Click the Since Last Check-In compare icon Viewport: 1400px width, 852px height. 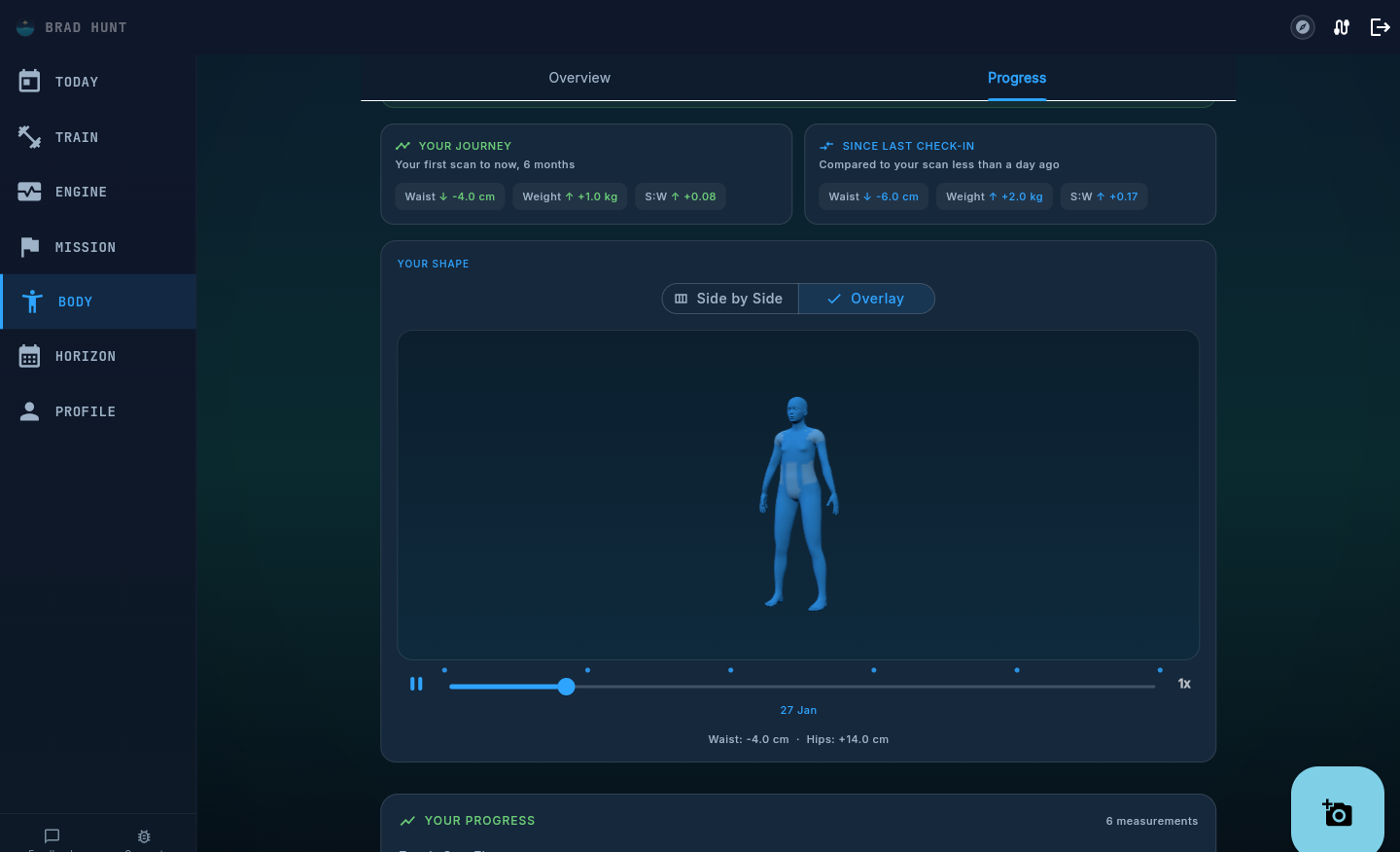pyautogui.click(x=826, y=146)
